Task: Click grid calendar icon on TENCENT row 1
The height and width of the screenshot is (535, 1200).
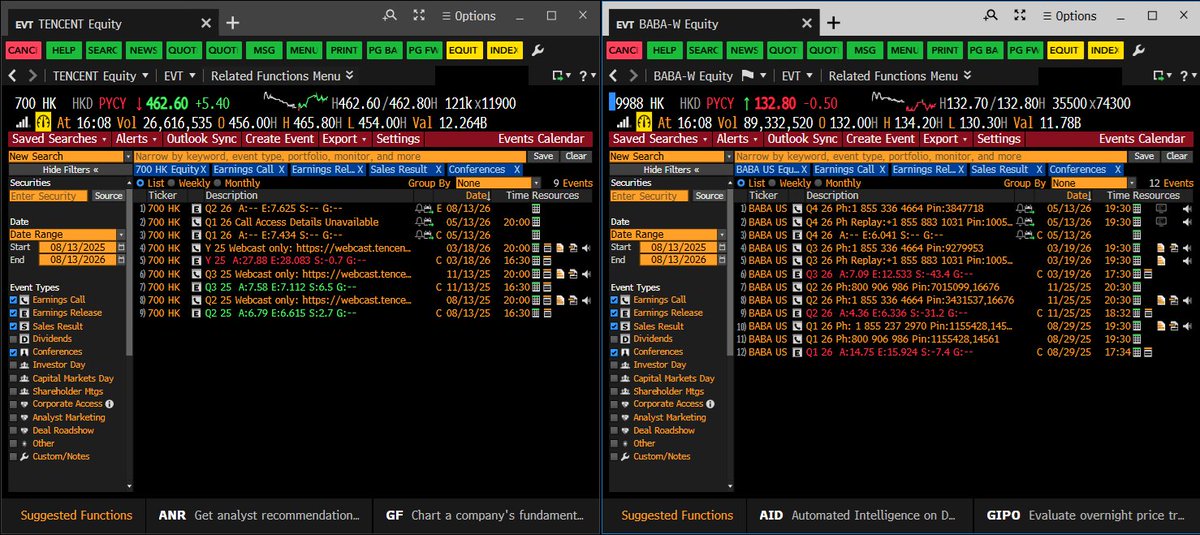Action: click(x=536, y=208)
